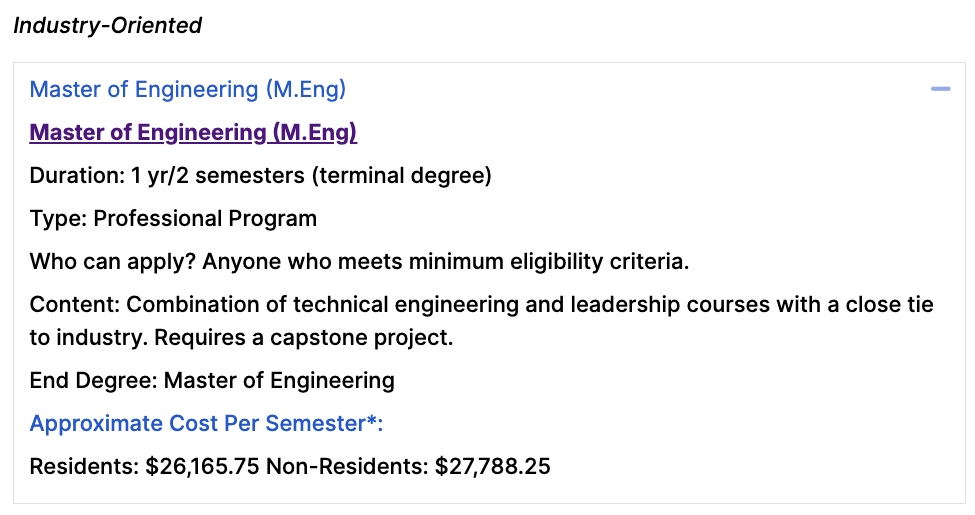Click the 'Professional Program' text
Image resolution: width=975 pixels, height=515 pixels.
[x=205, y=219]
